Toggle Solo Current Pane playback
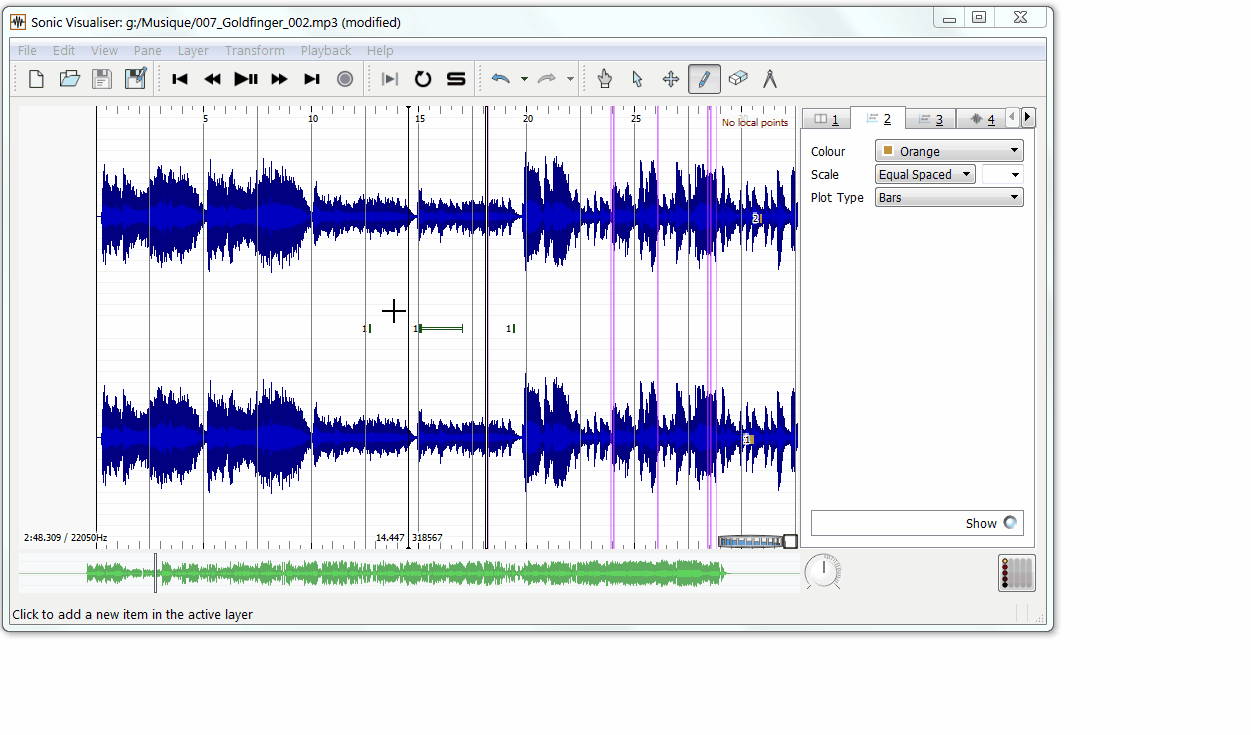The image size is (1251, 735). [456, 79]
